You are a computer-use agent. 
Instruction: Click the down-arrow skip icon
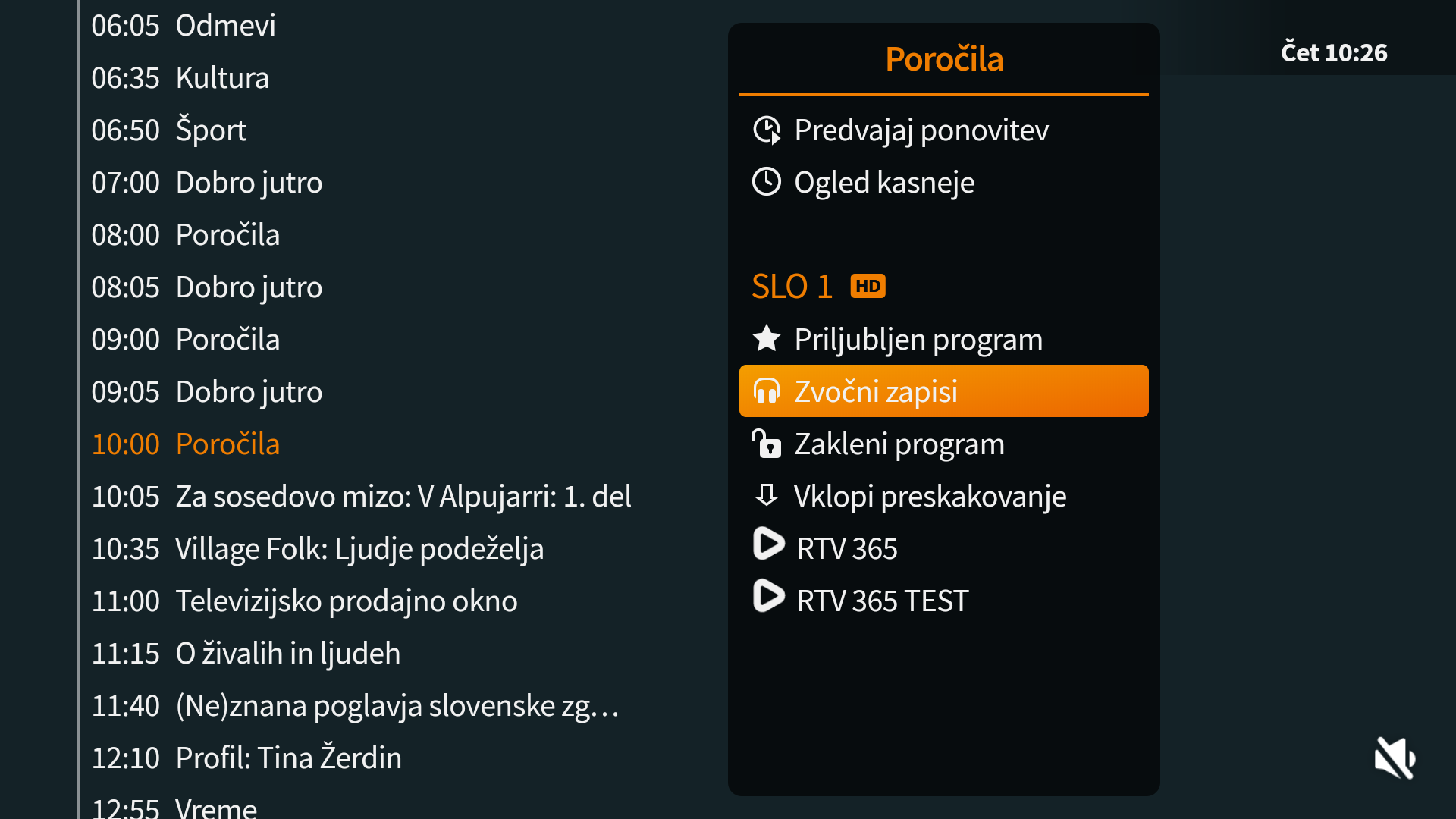click(767, 495)
